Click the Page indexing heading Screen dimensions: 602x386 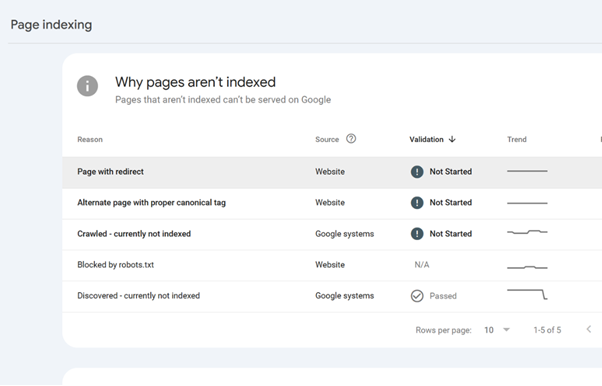coord(51,25)
